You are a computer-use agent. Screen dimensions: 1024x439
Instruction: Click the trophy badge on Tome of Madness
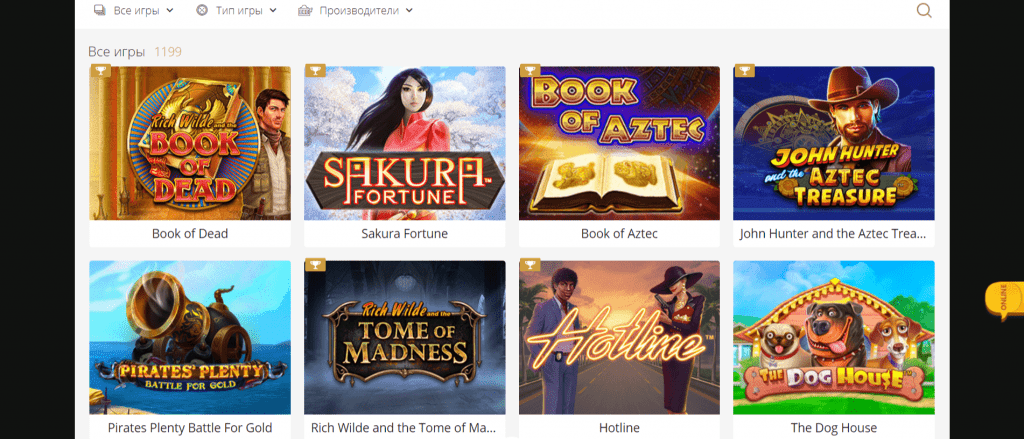tap(315, 265)
